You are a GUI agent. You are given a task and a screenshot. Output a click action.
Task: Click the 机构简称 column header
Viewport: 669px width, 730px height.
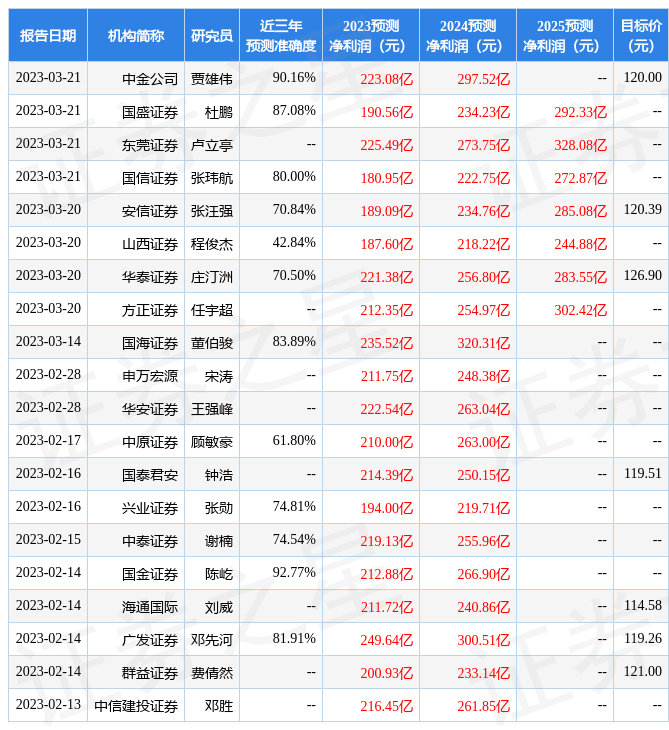coord(136,36)
